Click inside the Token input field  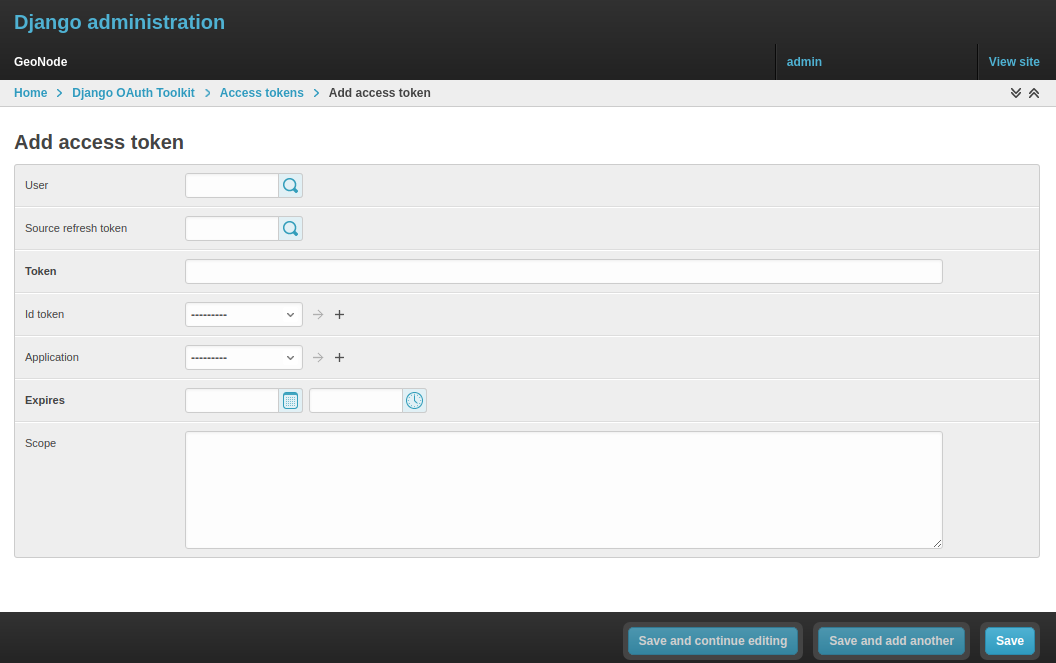(x=563, y=271)
